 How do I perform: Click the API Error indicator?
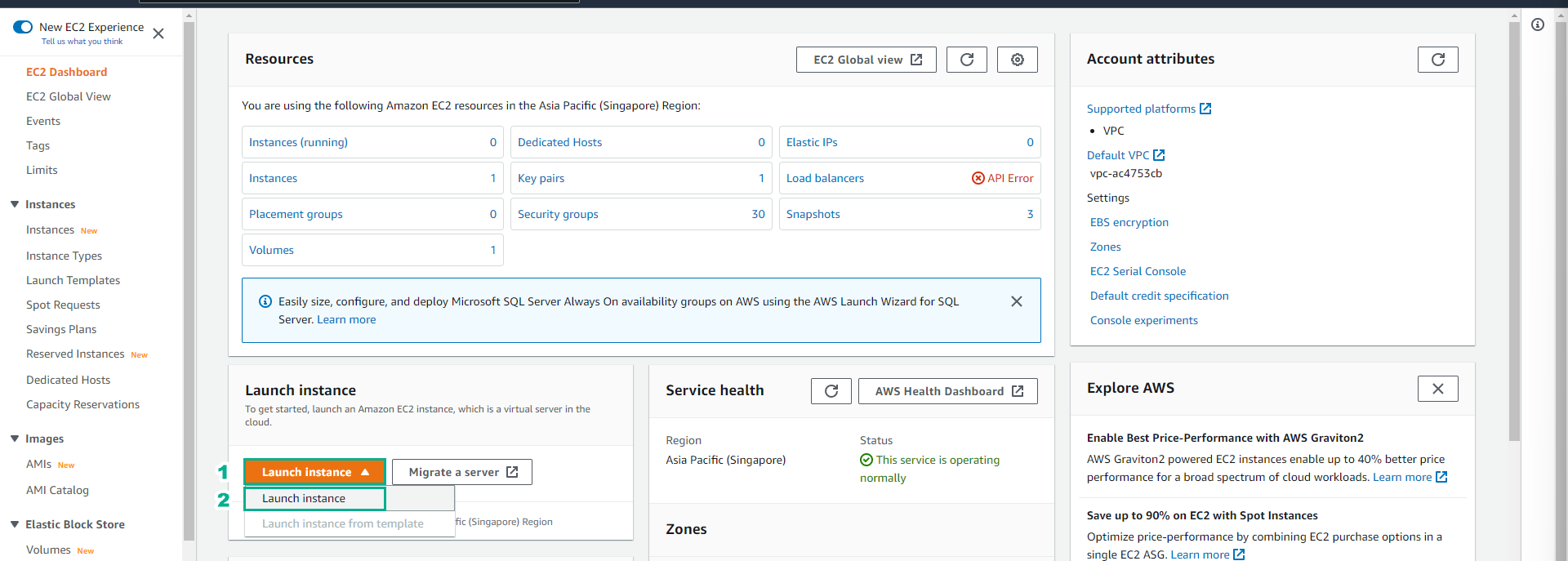[1002, 178]
